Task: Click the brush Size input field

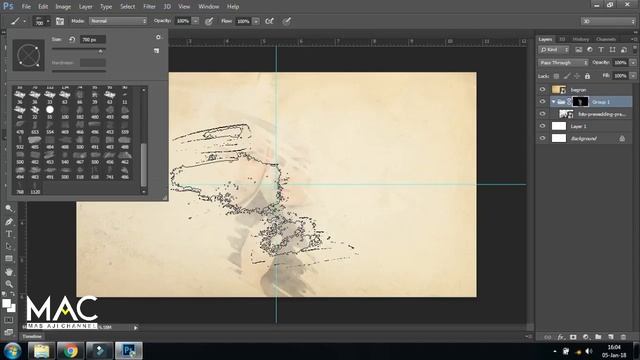Action: (x=93, y=40)
